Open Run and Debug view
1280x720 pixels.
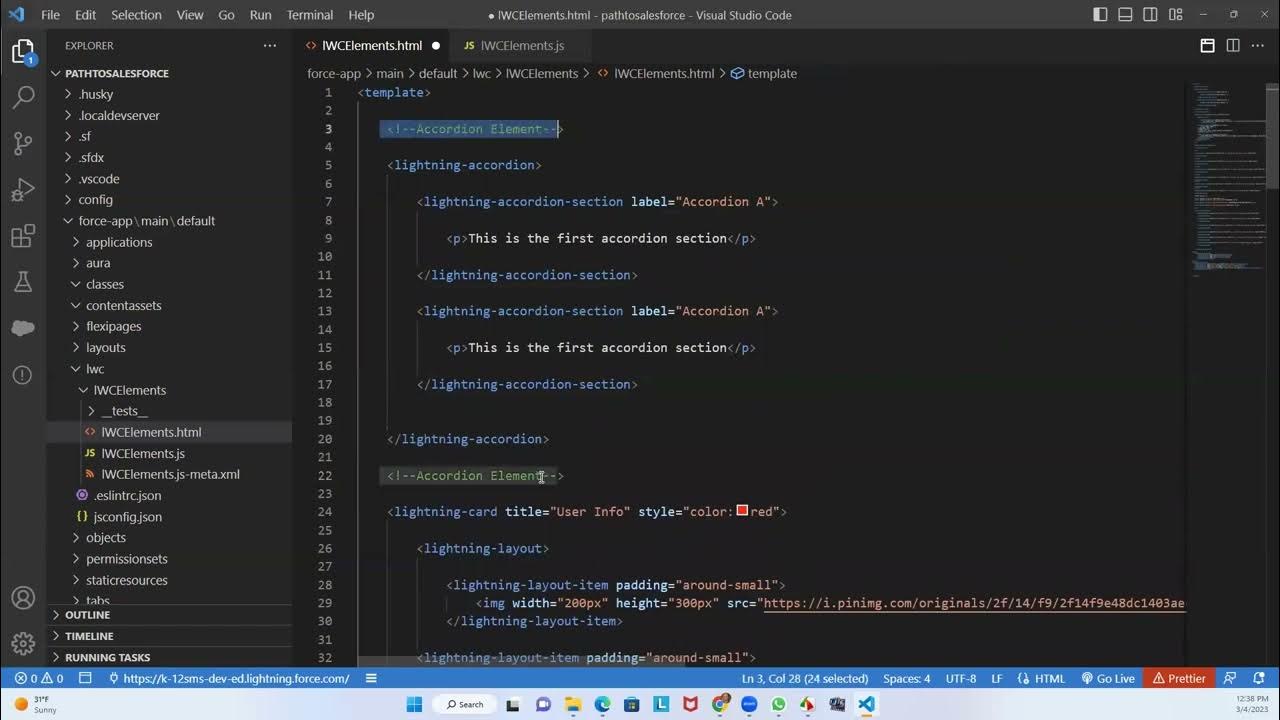23,190
